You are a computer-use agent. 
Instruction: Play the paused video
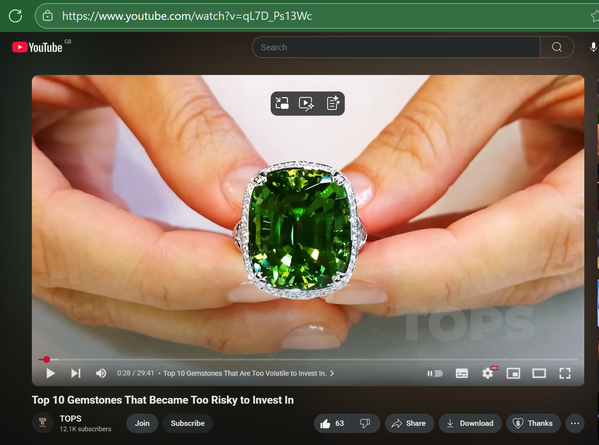tap(50, 373)
